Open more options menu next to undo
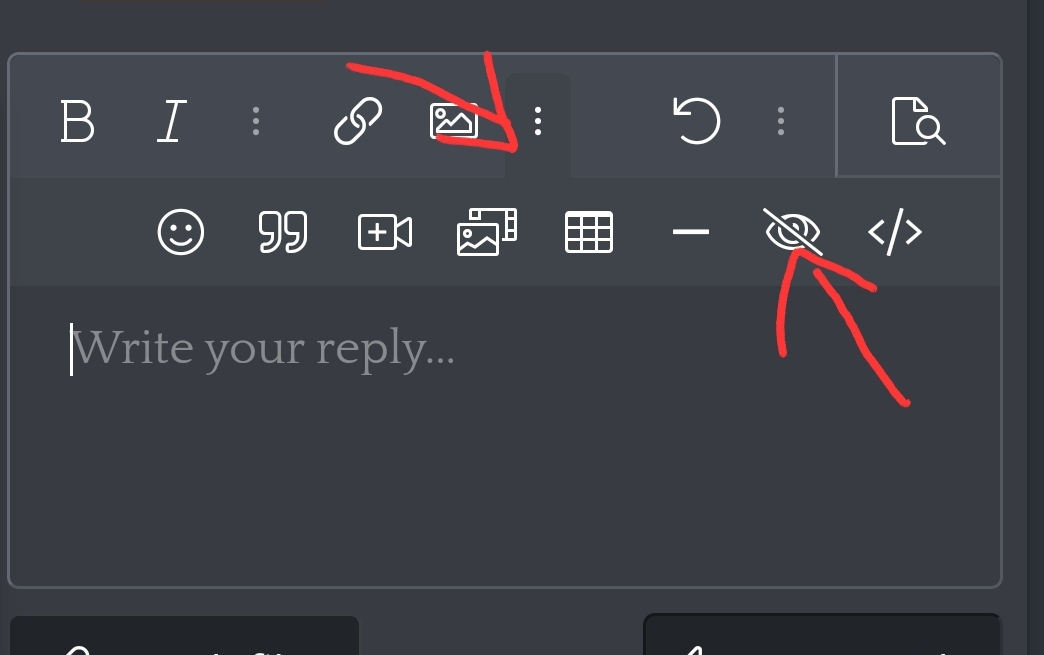The height and width of the screenshot is (655, 1044). pyautogui.click(x=781, y=121)
